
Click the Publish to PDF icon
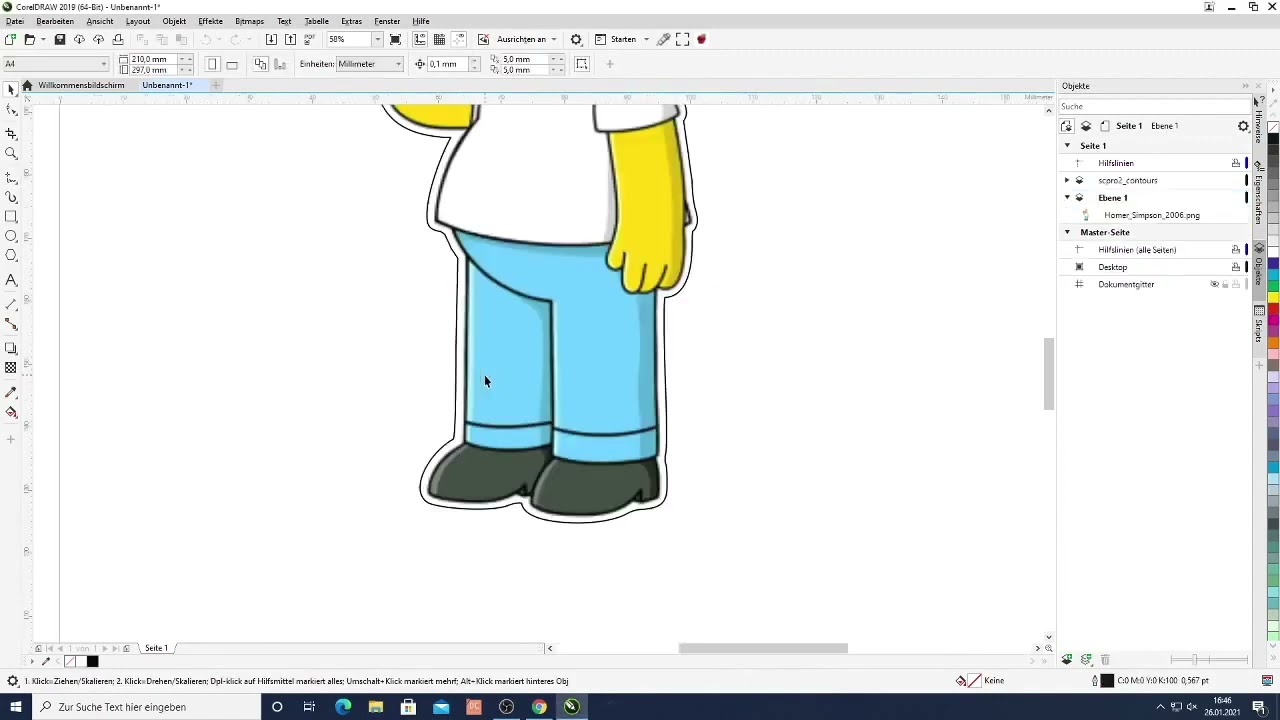[x=309, y=39]
